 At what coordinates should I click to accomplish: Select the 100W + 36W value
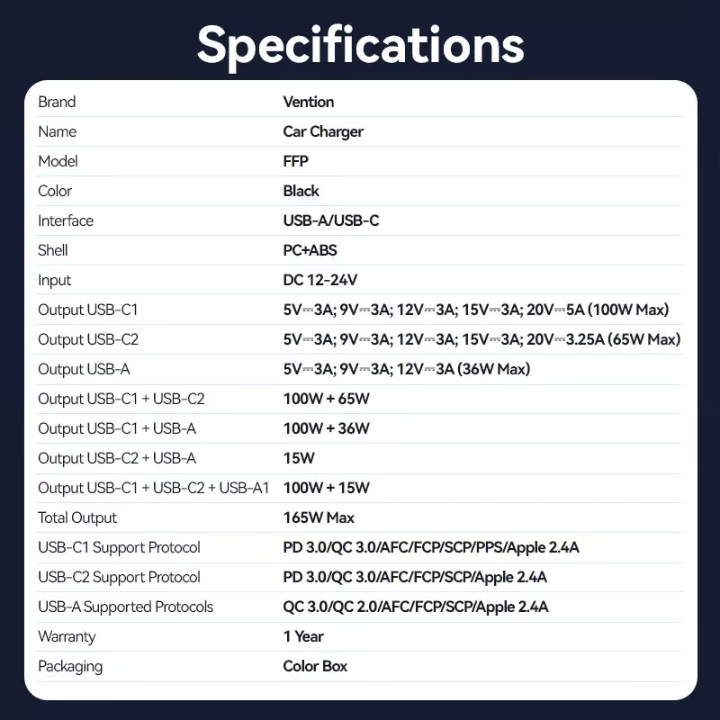coord(326,429)
